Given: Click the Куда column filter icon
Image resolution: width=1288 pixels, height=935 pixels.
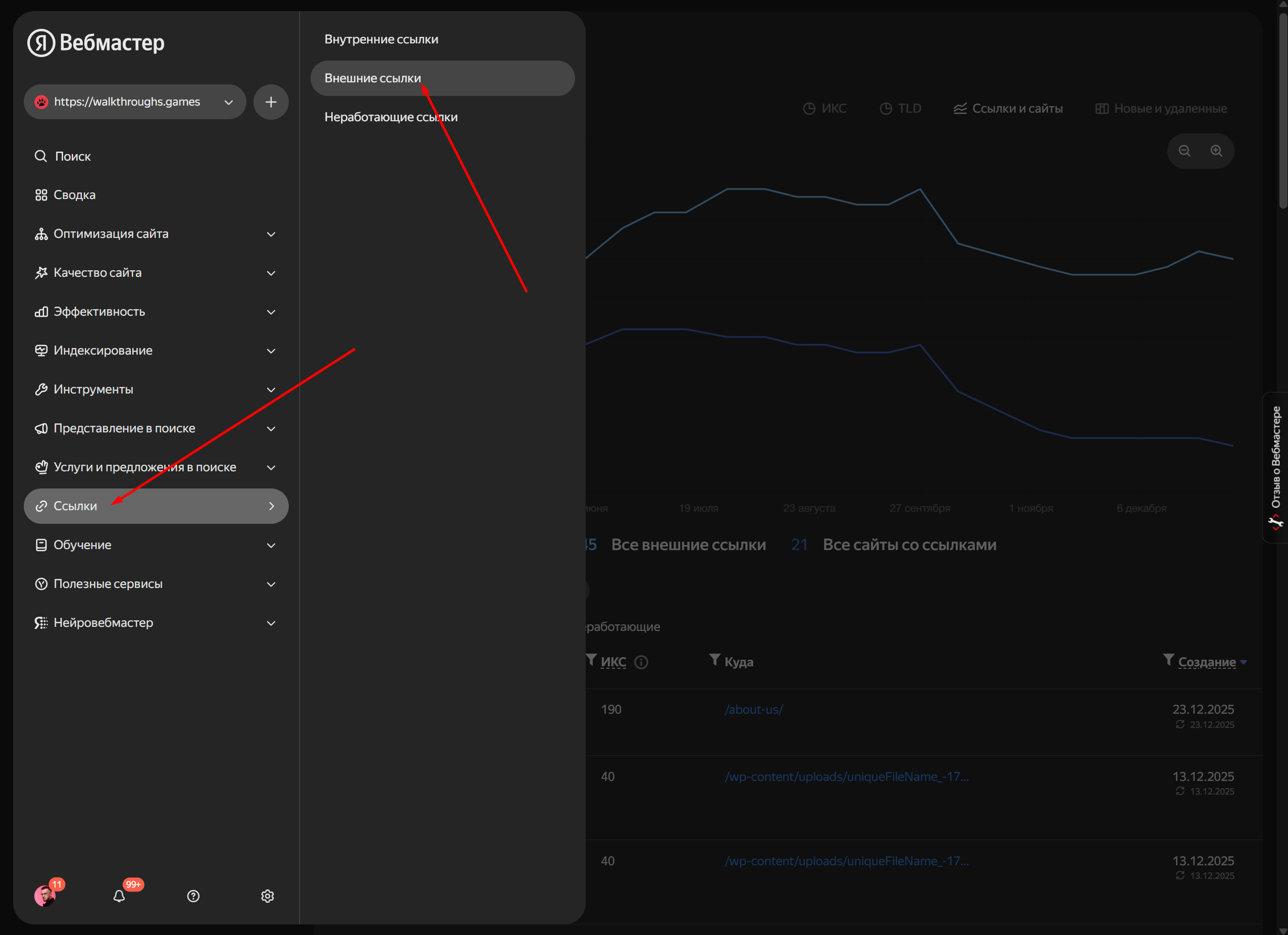Looking at the screenshot, I should (714, 660).
